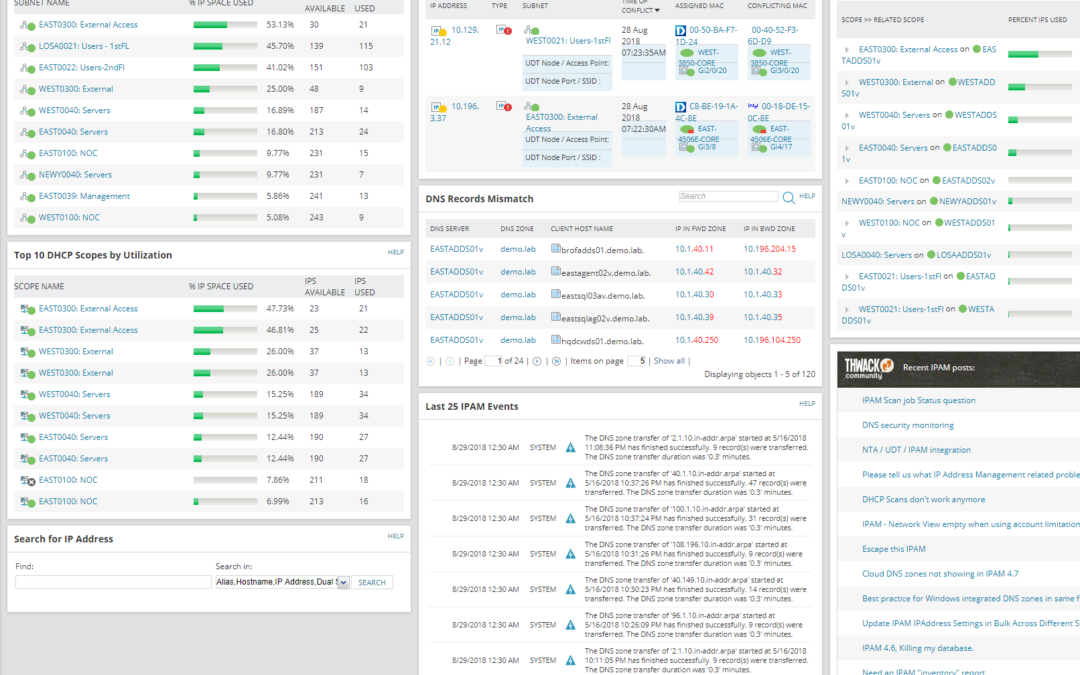
Task: Click the conflict type icon for 10.196.3.37
Action: 503,107
